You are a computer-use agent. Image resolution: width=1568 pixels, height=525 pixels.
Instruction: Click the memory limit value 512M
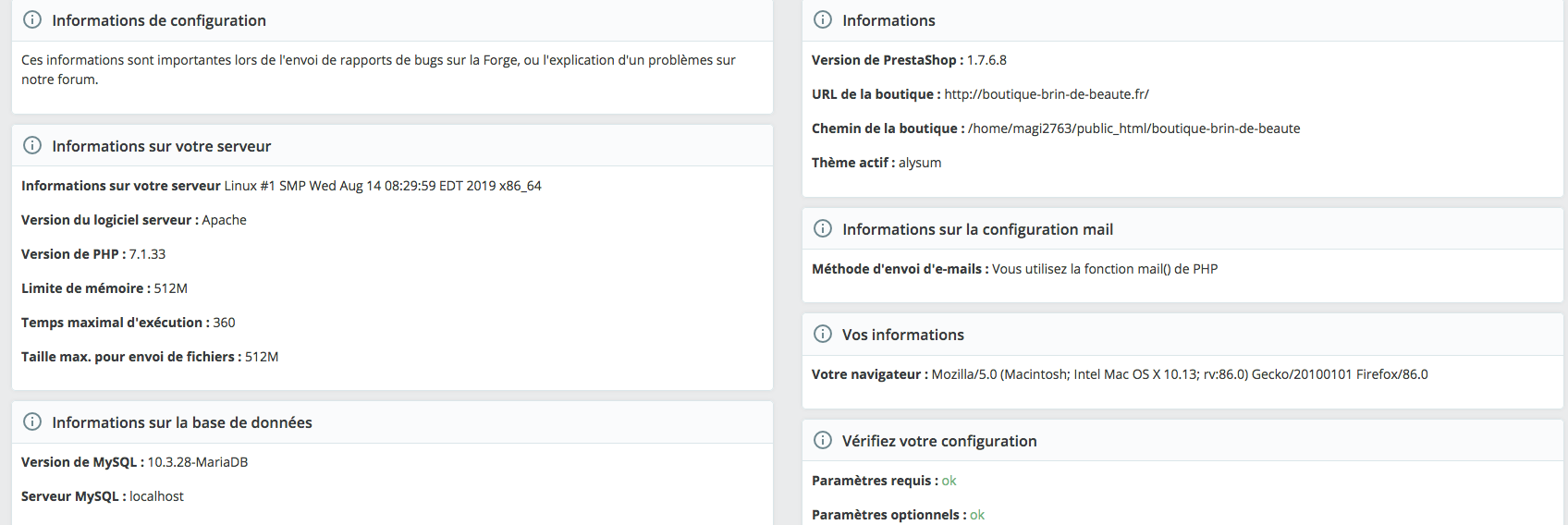click(x=170, y=288)
